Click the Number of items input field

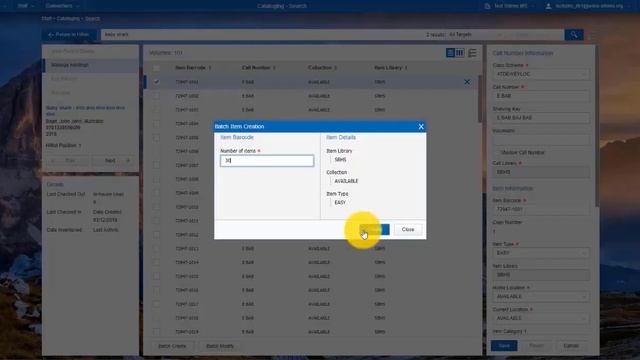pyautogui.click(x=267, y=160)
